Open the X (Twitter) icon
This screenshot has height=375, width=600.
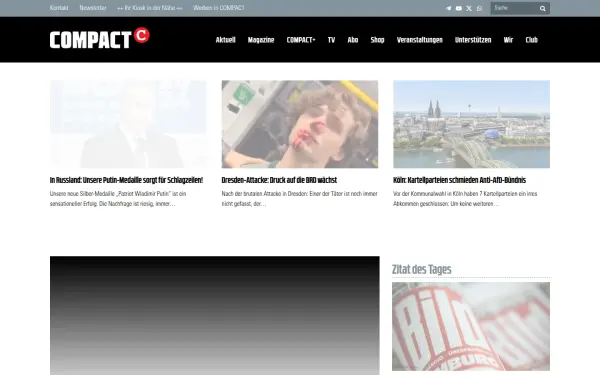coord(469,8)
